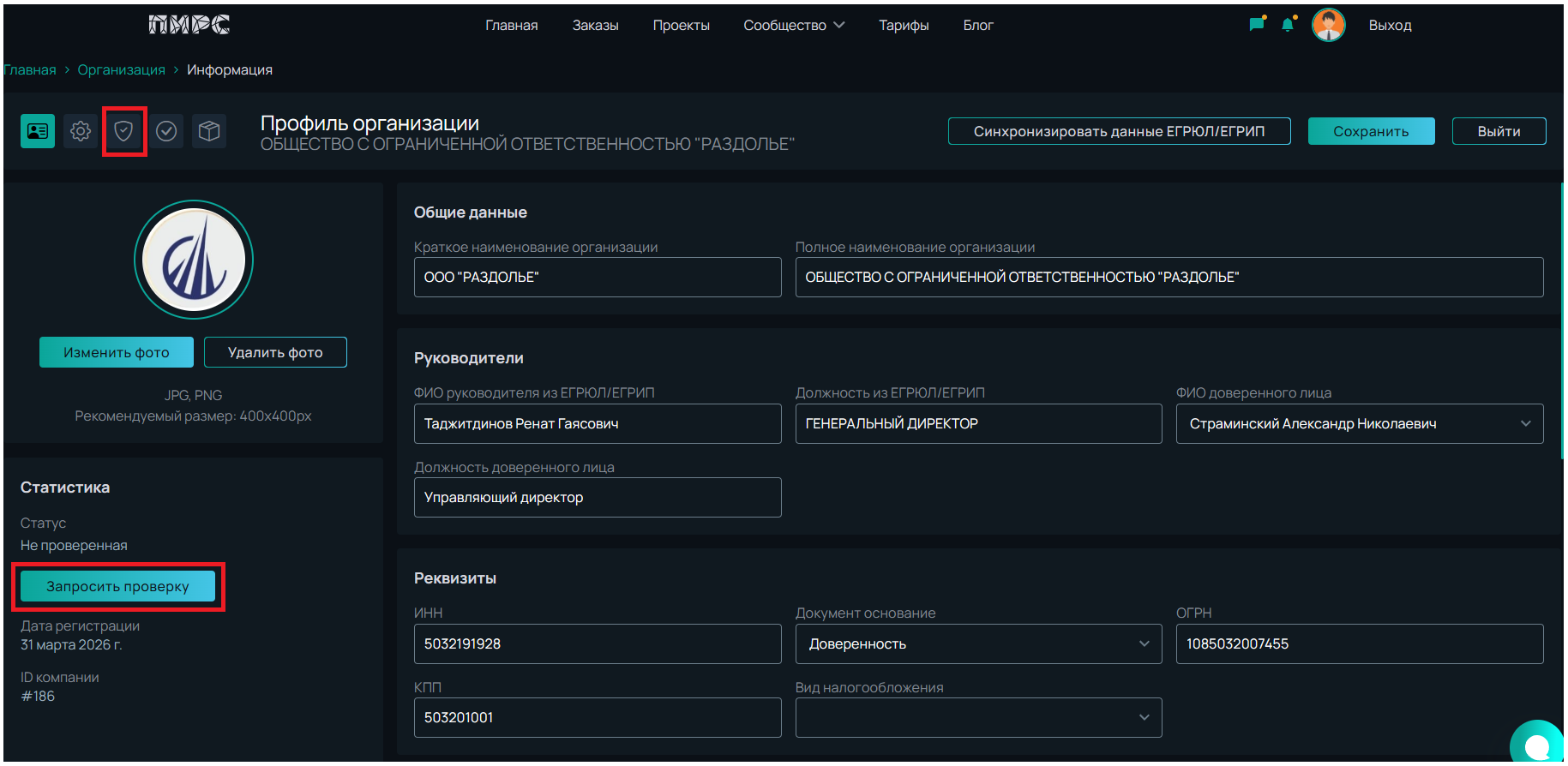Open the gear settings icon tab

pos(81,131)
